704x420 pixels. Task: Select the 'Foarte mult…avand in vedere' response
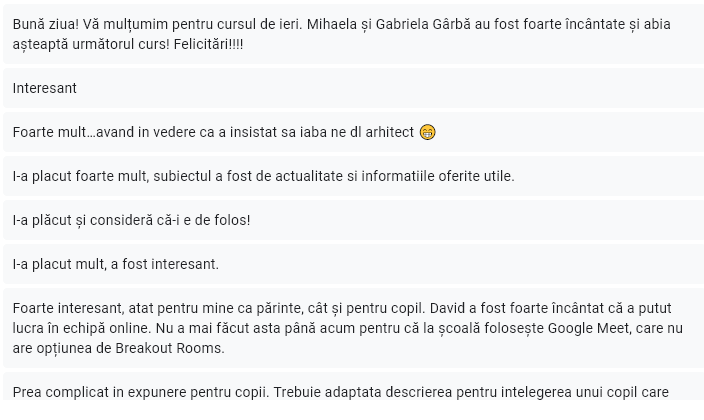[353, 132]
